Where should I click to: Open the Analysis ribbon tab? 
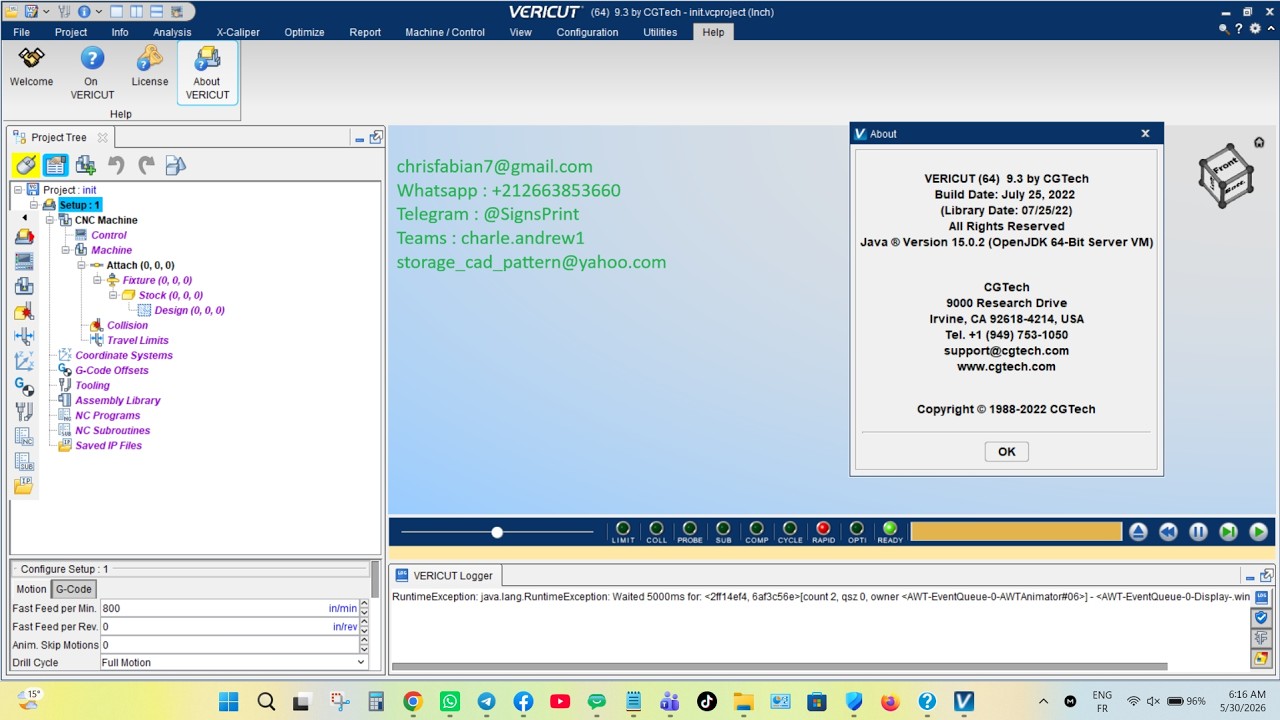[x=172, y=32]
